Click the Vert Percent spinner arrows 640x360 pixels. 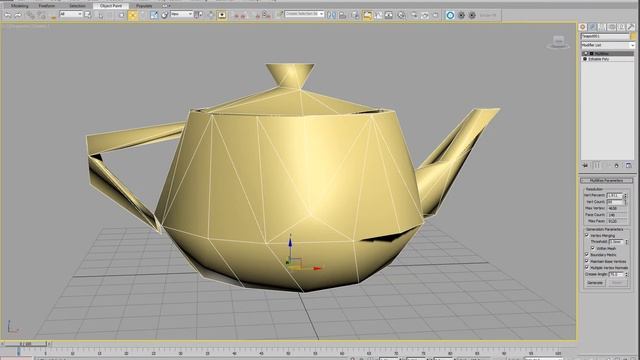tap(626, 196)
